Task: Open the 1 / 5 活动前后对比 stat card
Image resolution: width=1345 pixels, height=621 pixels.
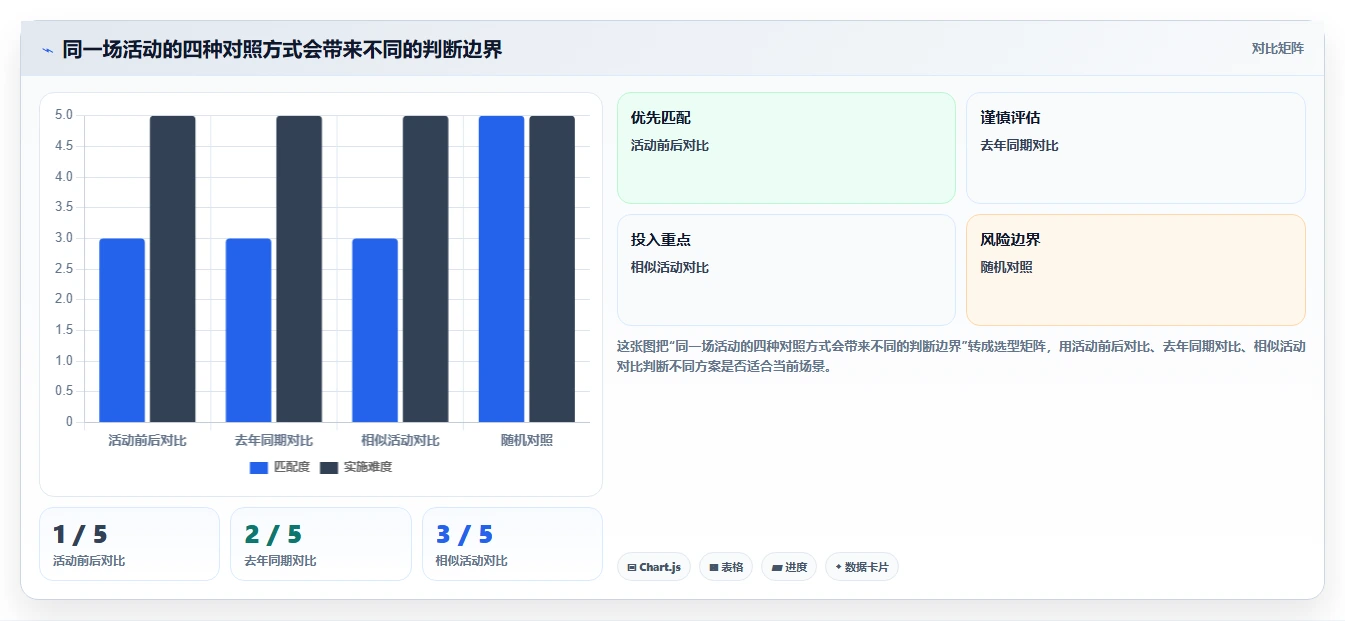Action: pyautogui.click(x=129, y=544)
